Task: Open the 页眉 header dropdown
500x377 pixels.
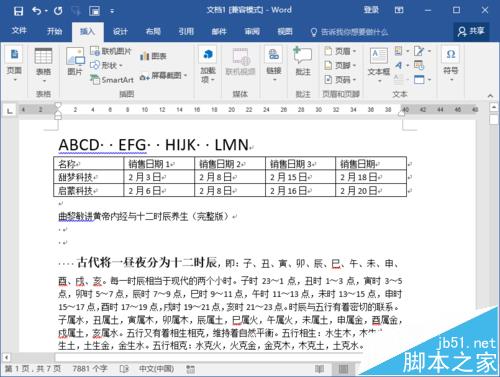Action: click(341, 51)
